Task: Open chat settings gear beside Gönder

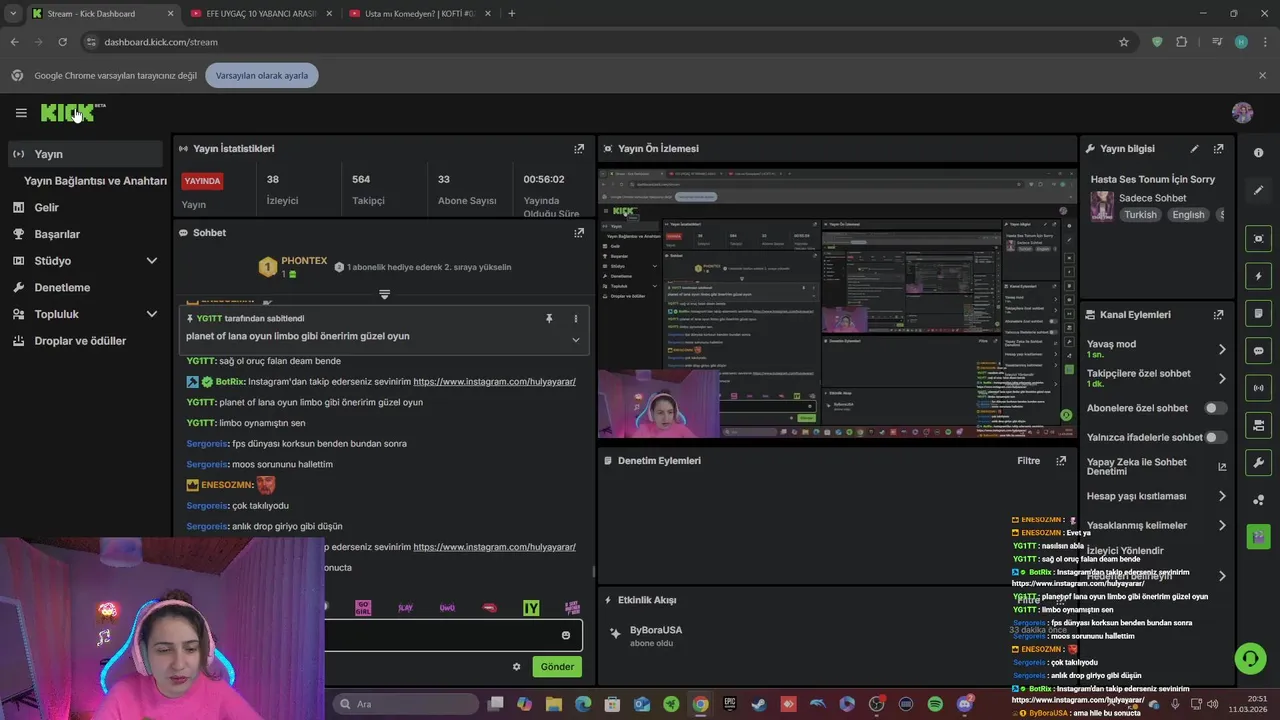Action: click(516, 667)
